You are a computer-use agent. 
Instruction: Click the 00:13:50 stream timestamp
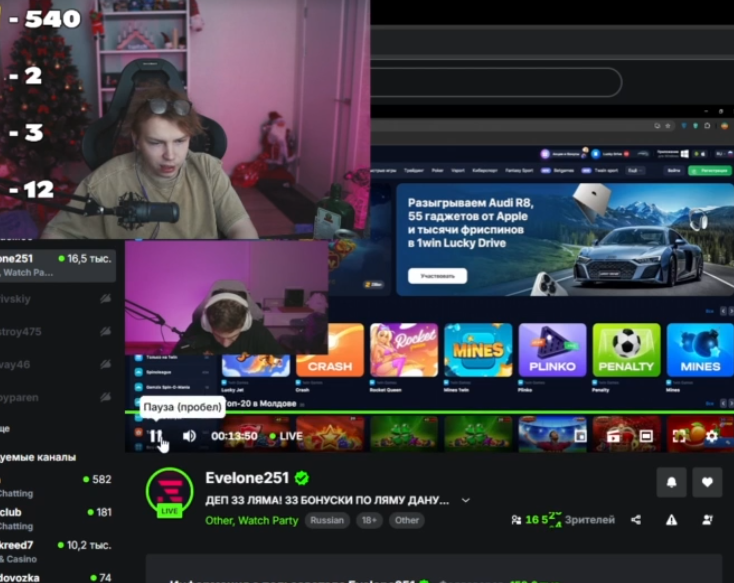click(x=234, y=436)
